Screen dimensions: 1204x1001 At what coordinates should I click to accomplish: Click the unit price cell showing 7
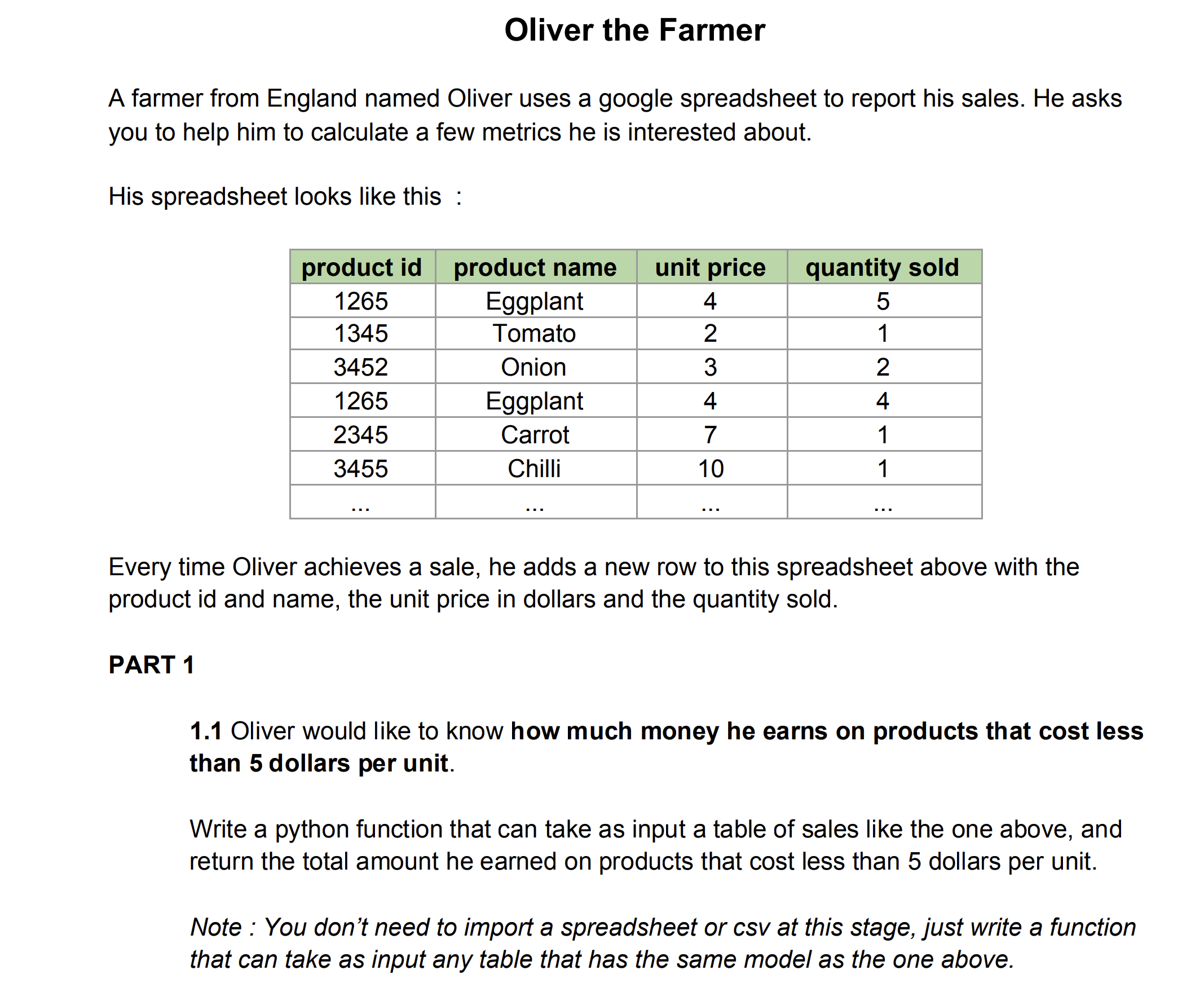tap(712, 435)
